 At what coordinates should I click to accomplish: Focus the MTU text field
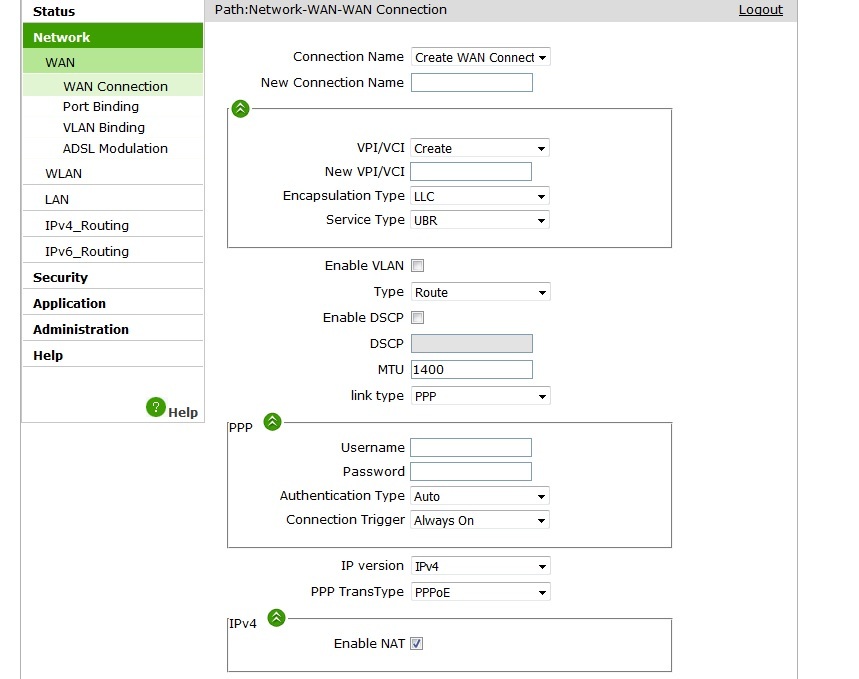coord(471,370)
